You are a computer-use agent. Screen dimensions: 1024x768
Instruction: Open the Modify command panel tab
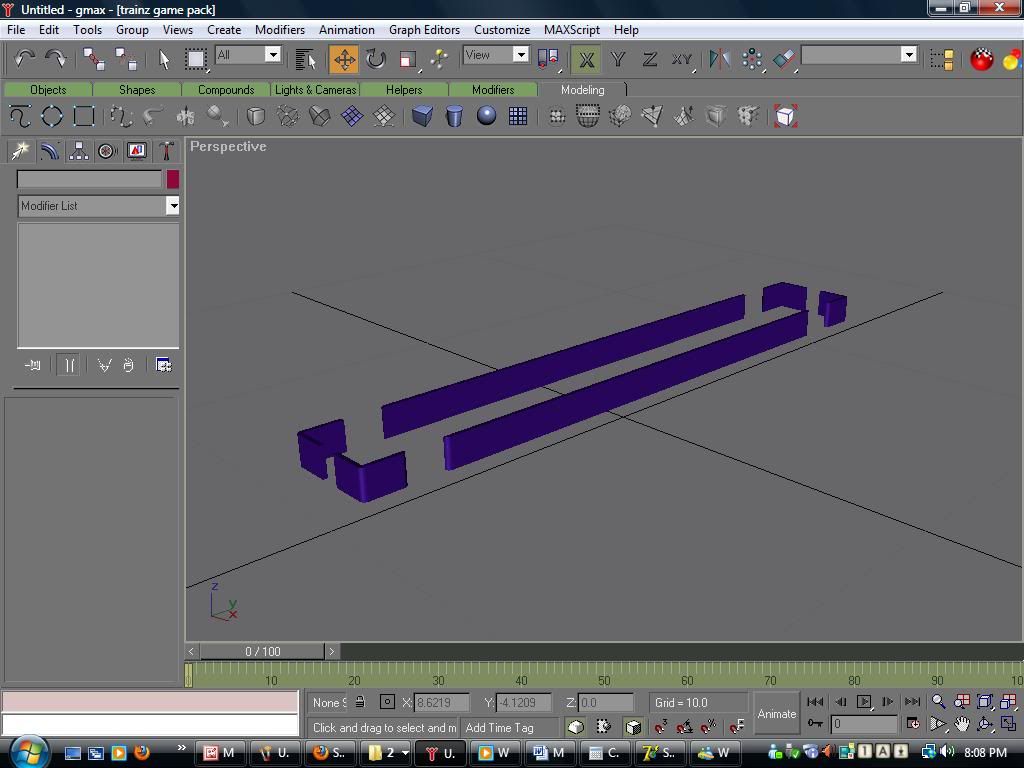(x=50, y=151)
